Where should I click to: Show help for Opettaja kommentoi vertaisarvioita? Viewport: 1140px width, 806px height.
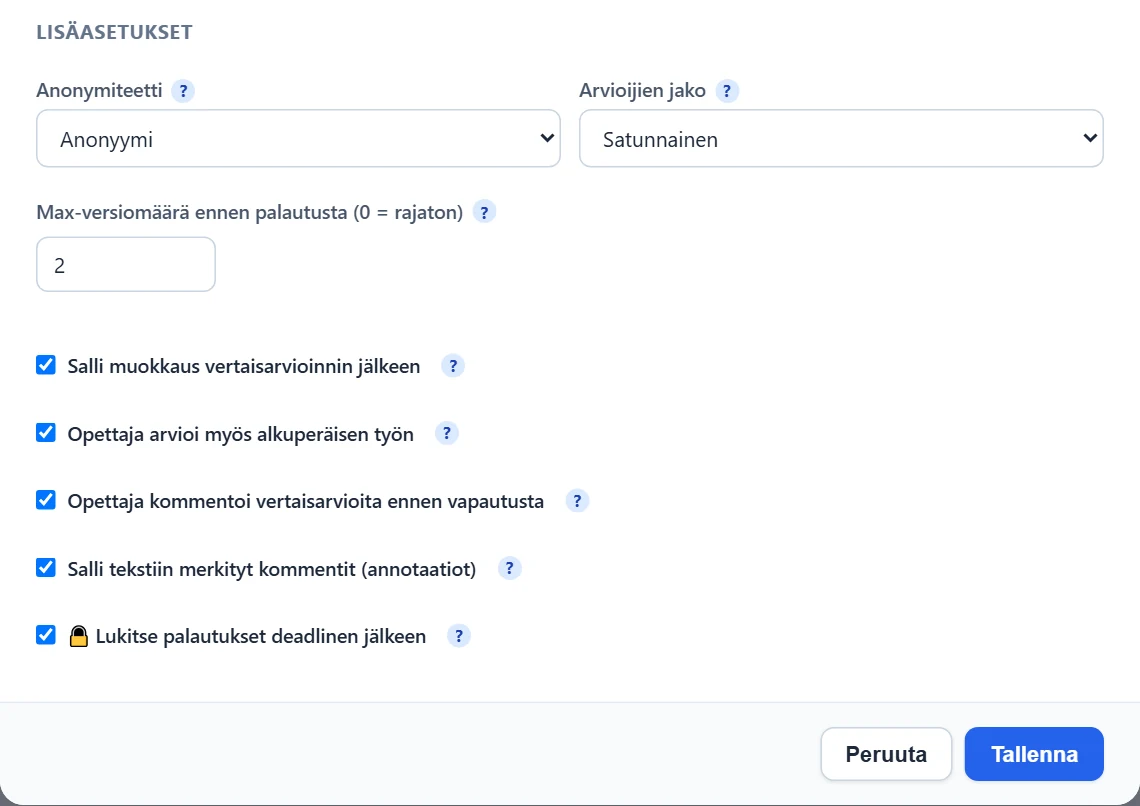(577, 501)
